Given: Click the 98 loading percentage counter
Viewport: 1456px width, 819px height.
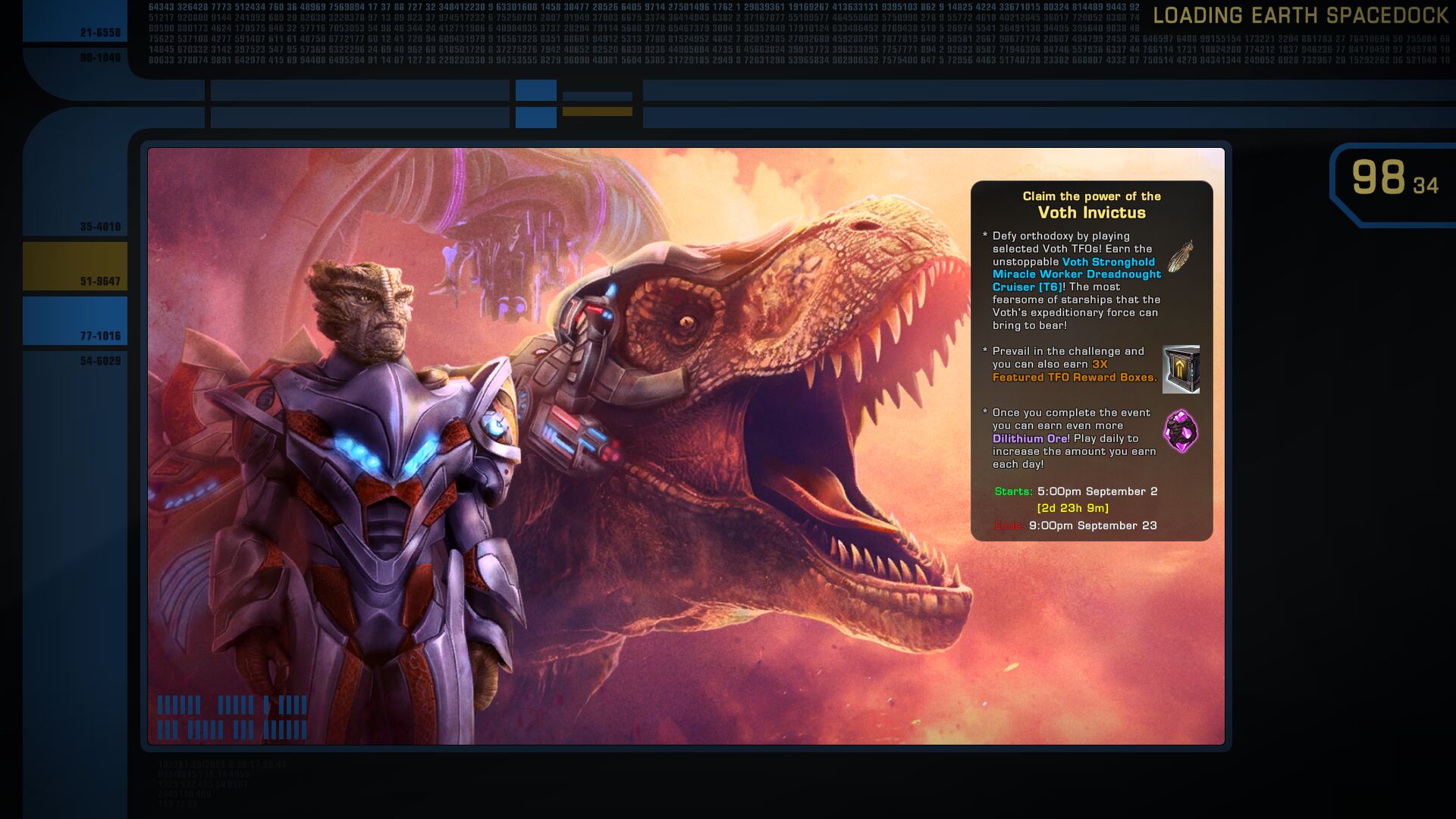Looking at the screenshot, I should pyautogui.click(x=1379, y=178).
